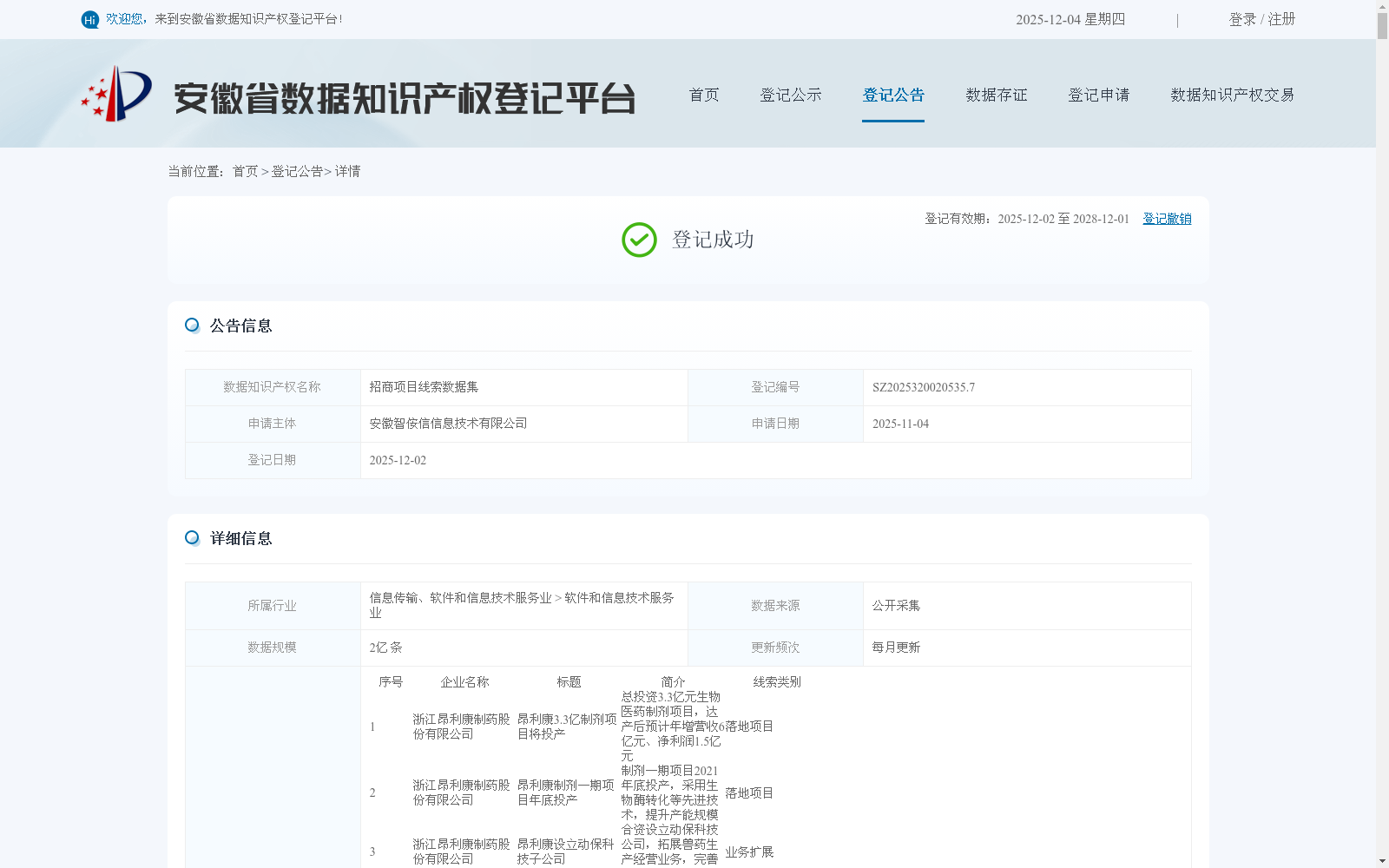This screenshot has width=1389, height=868.
Task: Click the 登记撤销 link
Action: point(1167,219)
